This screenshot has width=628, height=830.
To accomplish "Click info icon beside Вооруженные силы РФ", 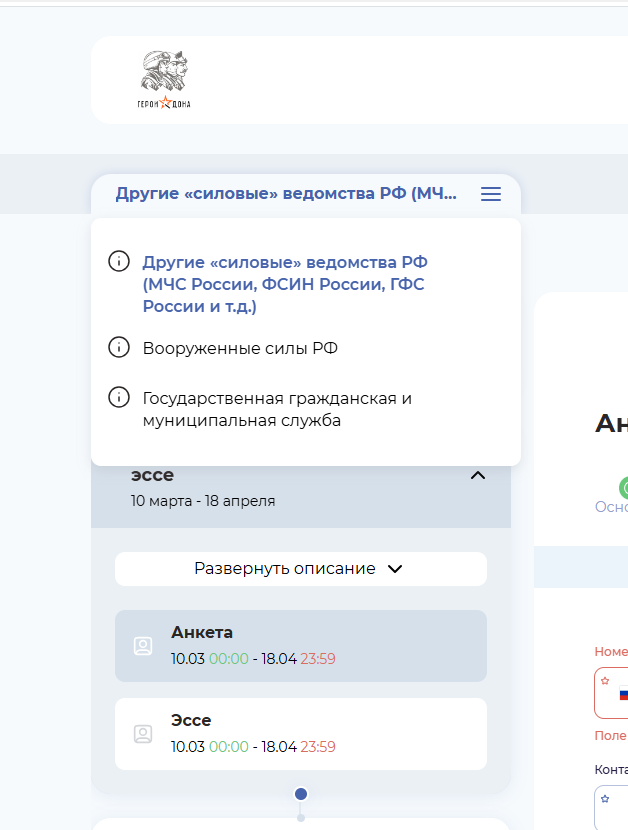I will [119, 348].
